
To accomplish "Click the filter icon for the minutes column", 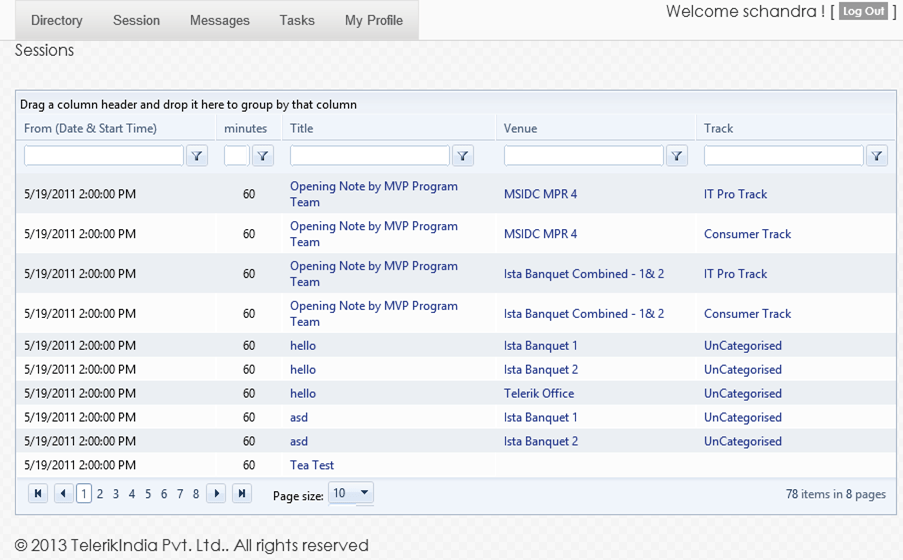I will click(263, 156).
